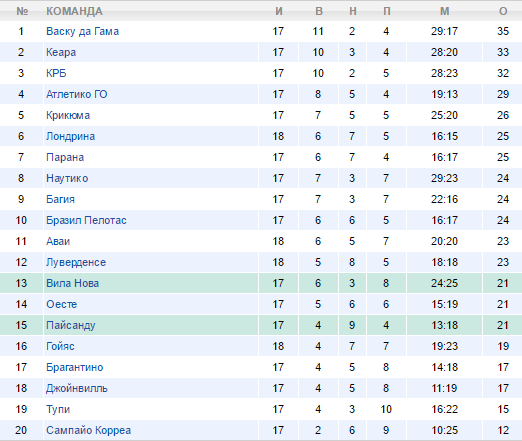Open the Наутико team page
522x441 pixels.
click(x=67, y=178)
